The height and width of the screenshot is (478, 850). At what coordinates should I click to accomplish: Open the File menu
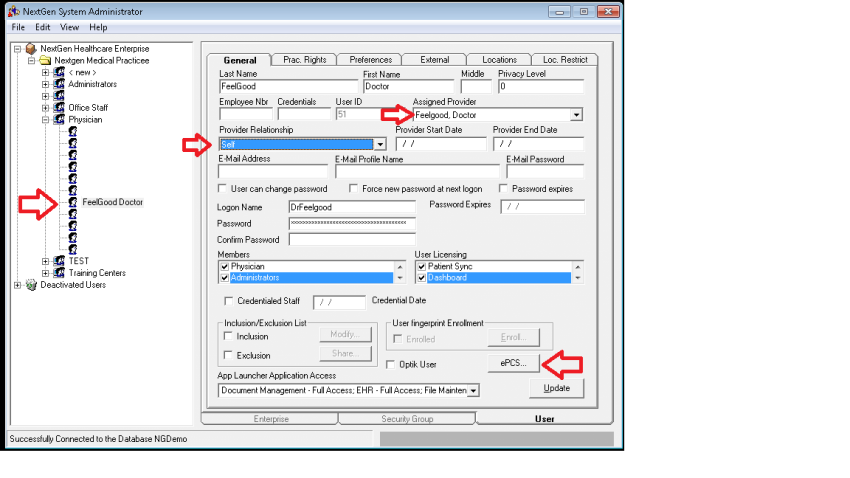18,27
